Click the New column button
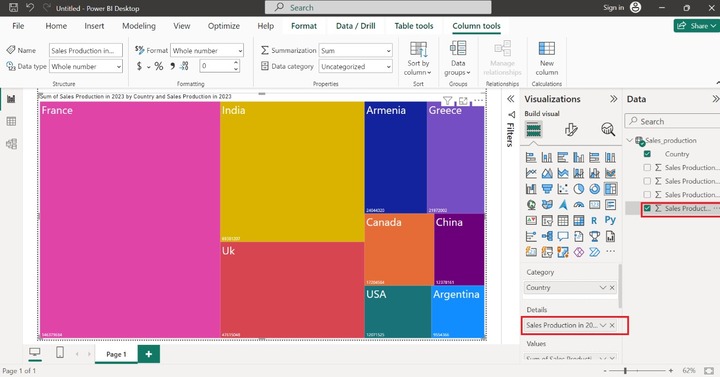Viewport: 720px width, 377px height. [546, 58]
